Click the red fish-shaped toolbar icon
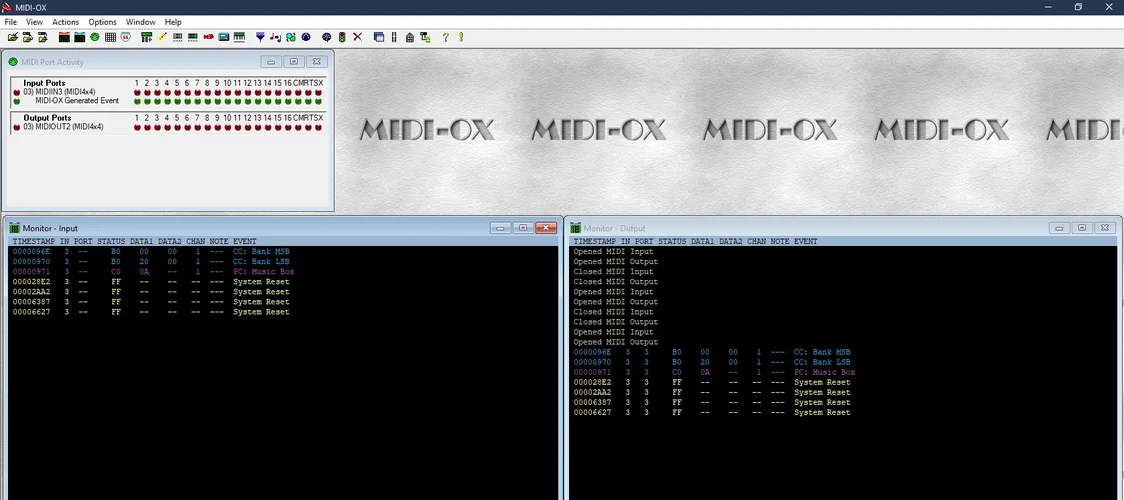 click(x=209, y=37)
